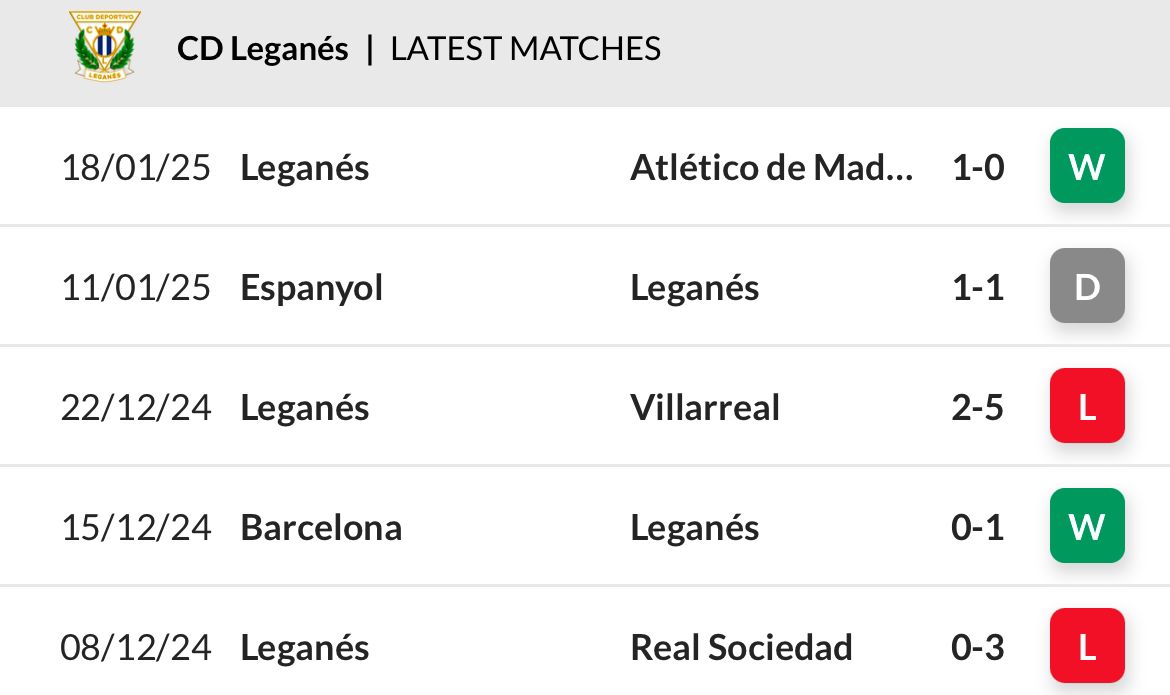The height and width of the screenshot is (695, 1170).
Task: Select the 1-0 score of the 18/01/25 match
Action: pyautogui.click(x=978, y=167)
